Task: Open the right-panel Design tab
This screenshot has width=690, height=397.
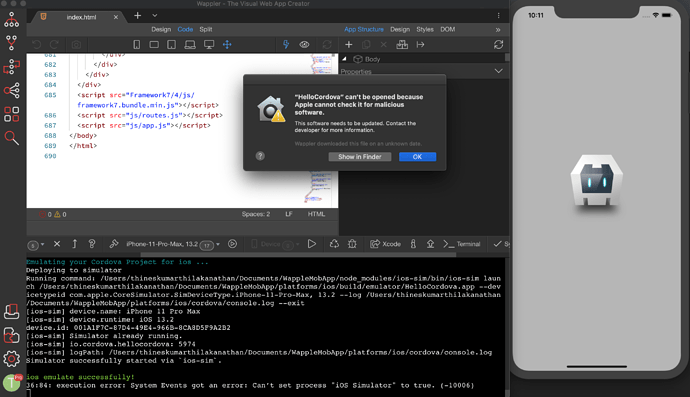Action: click(x=400, y=29)
